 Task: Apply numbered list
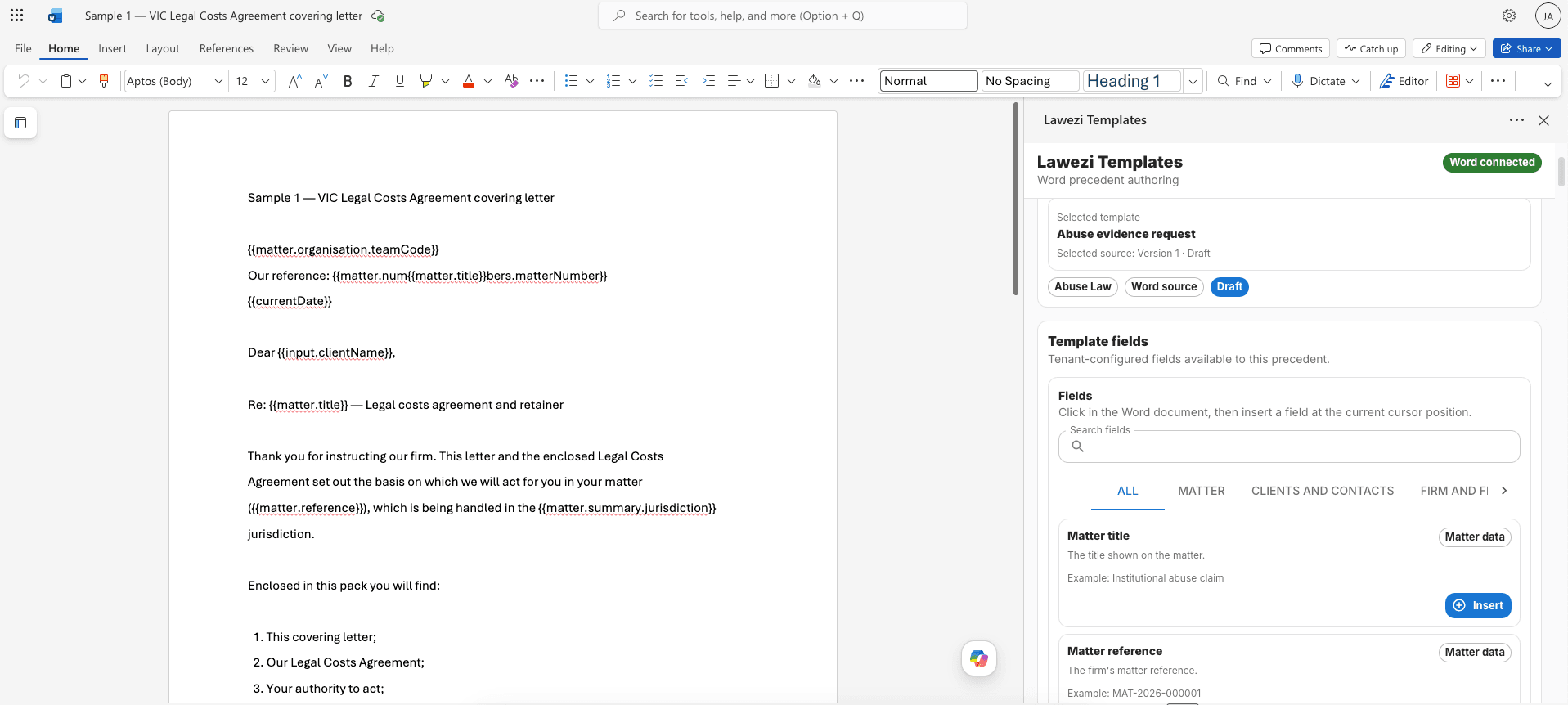pyautogui.click(x=613, y=81)
